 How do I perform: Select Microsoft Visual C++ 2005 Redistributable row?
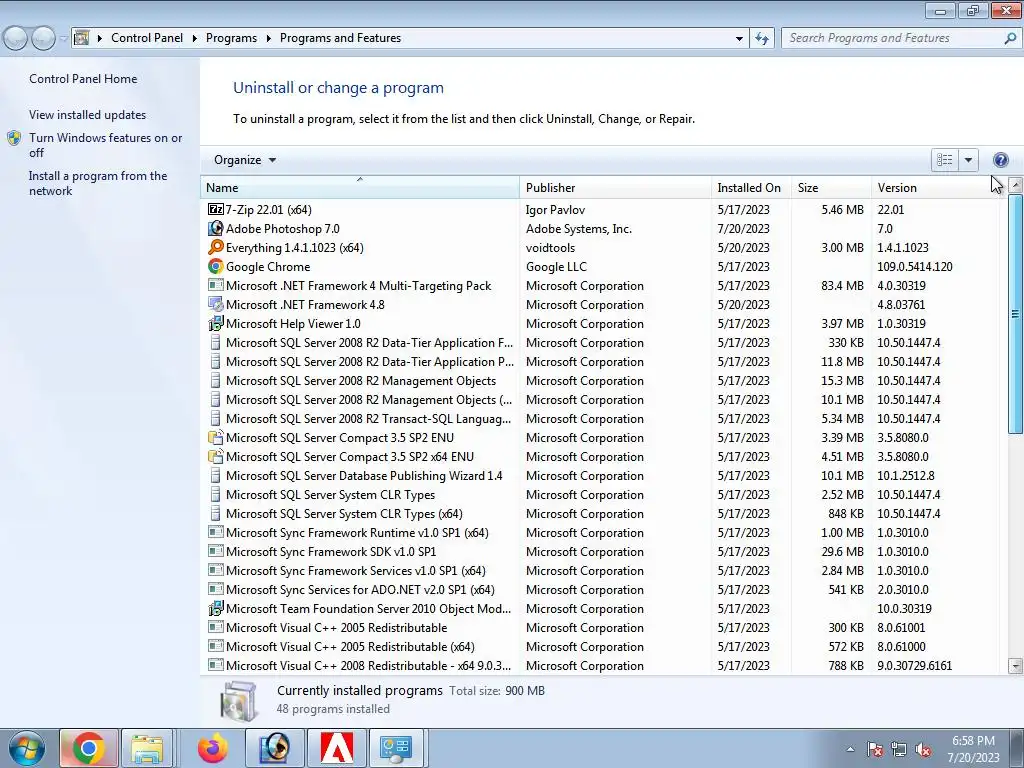tap(601, 628)
